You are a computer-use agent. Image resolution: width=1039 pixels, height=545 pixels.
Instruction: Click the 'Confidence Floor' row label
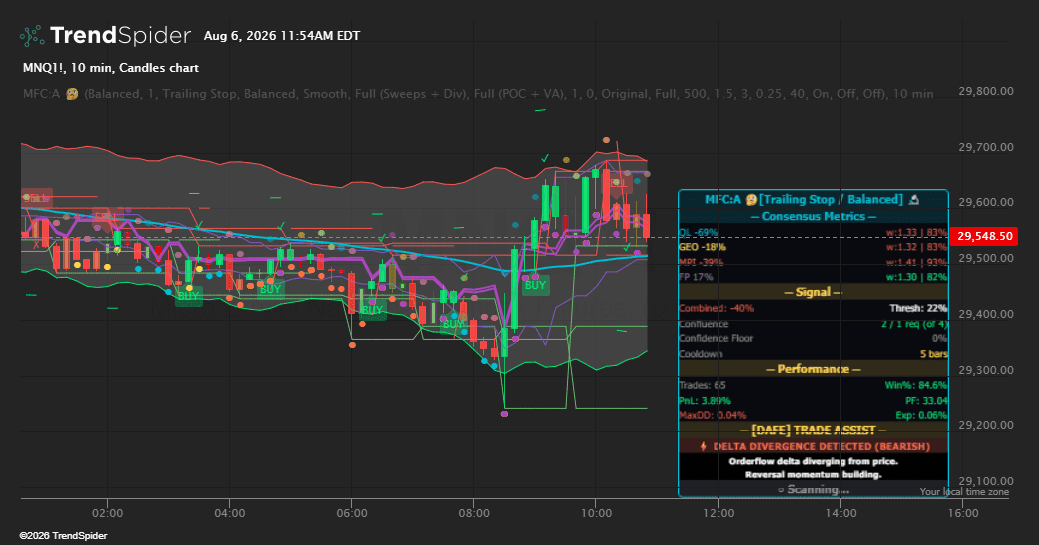coord(716,338)
